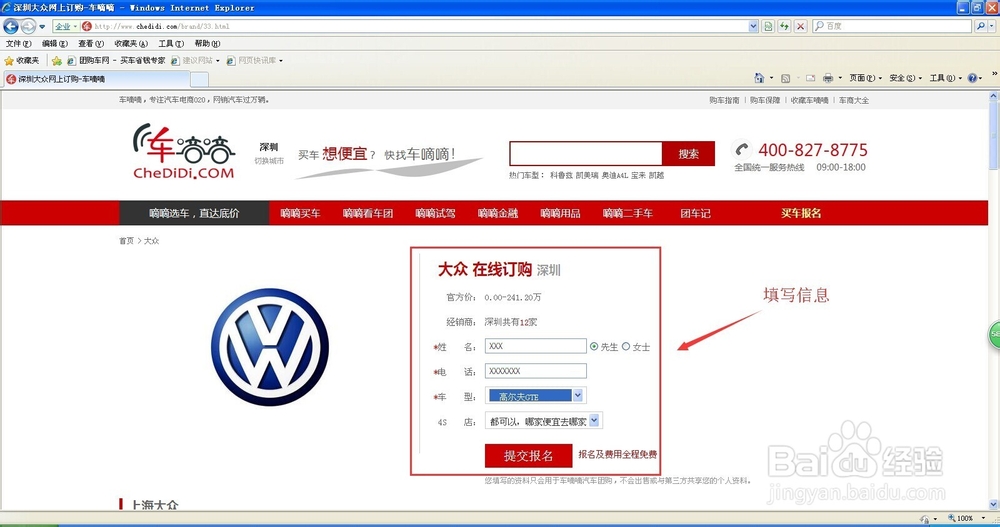Open the 查看(V) menu
The image size is (1000, 527).
(x=91, y=43)
